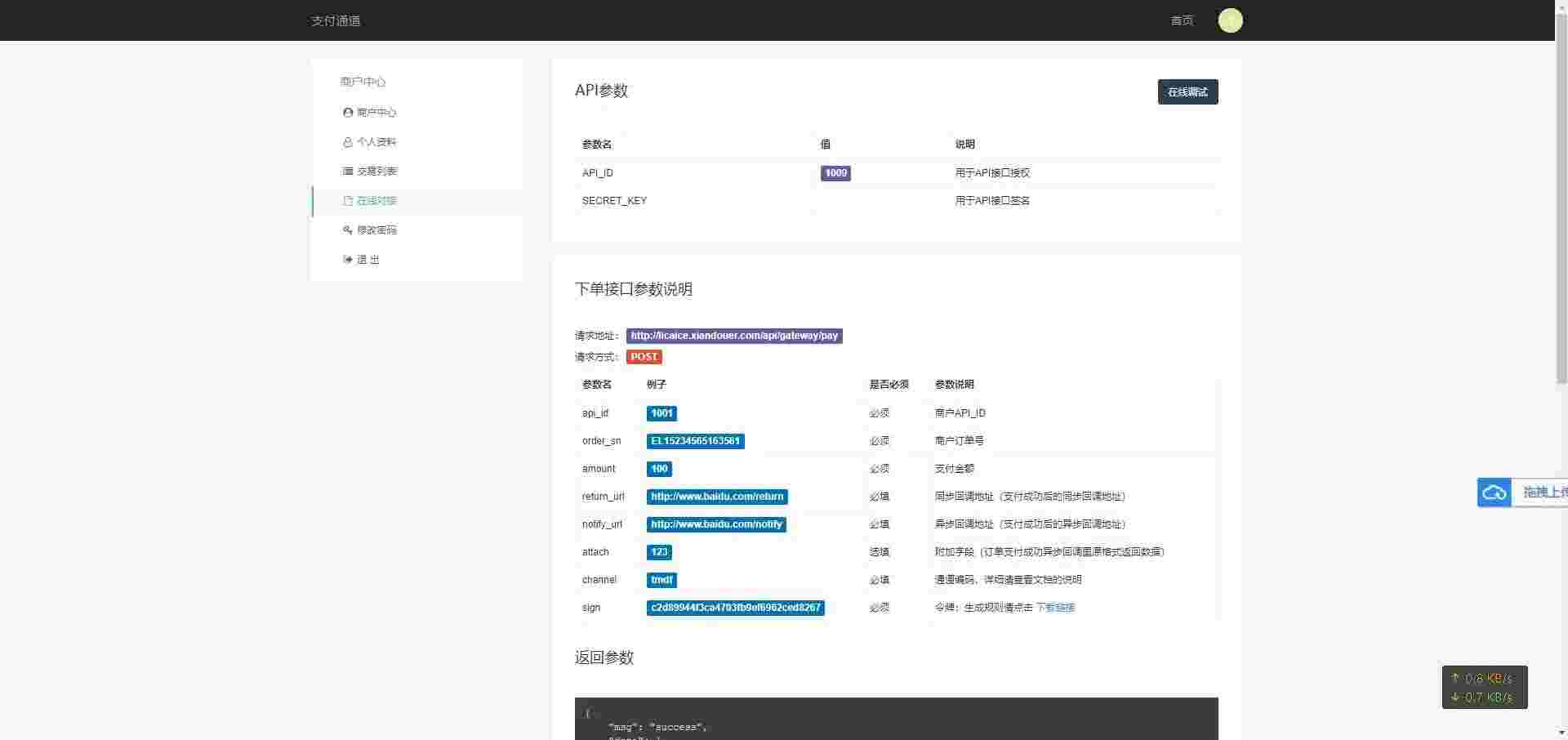
Task: Click the sign example hash badge
Action: pos(735,608)
